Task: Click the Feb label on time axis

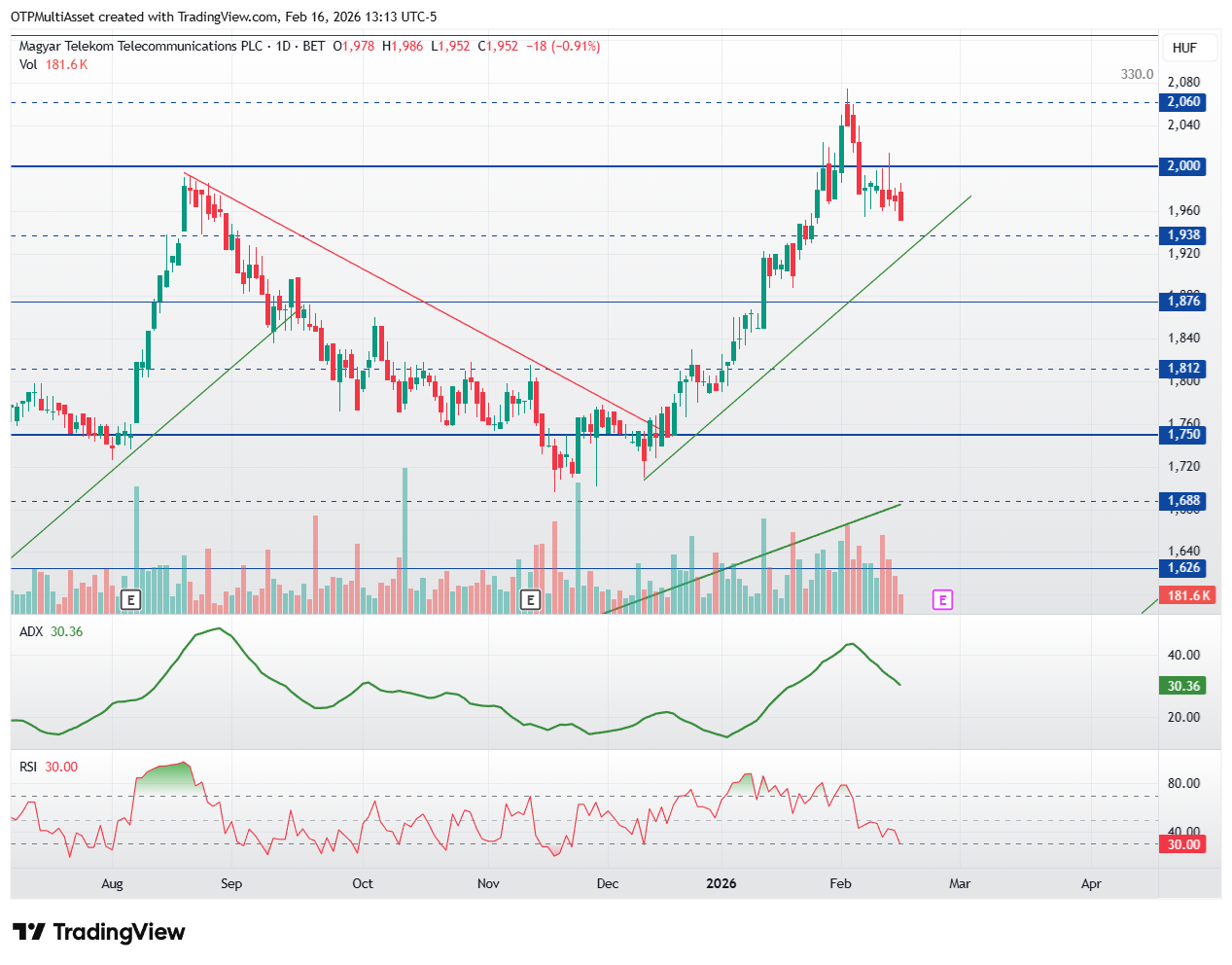Action: (840, 883)
